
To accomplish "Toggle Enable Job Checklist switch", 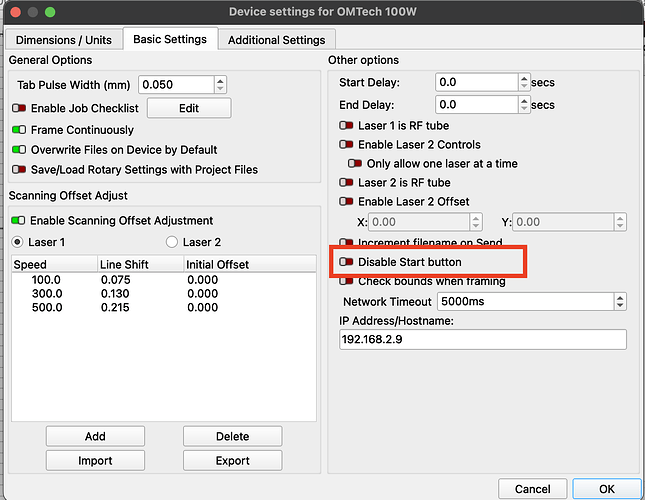I will tap(19, 108).
